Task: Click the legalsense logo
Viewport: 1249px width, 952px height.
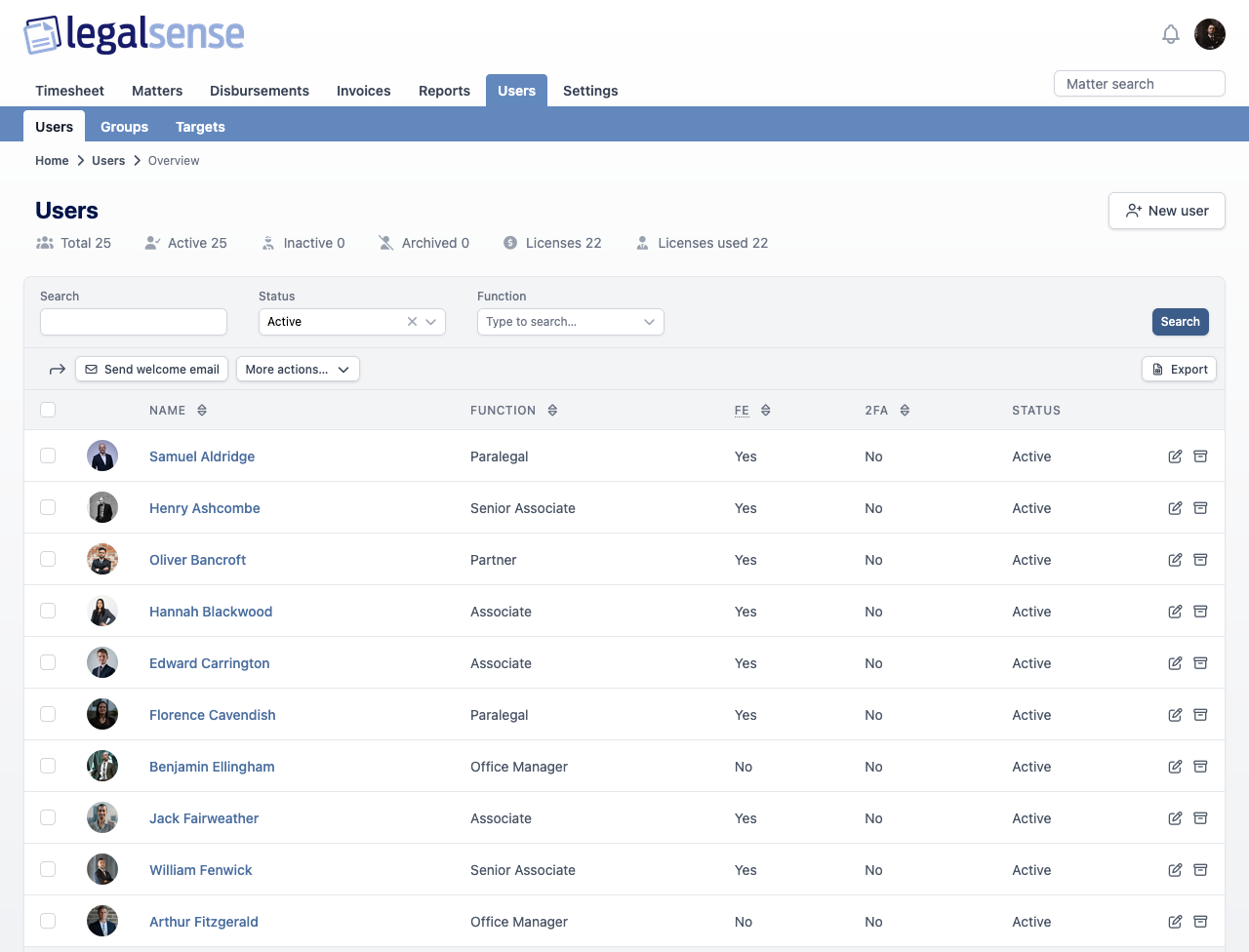Action: pyautogui.click(x=134, y=34)
